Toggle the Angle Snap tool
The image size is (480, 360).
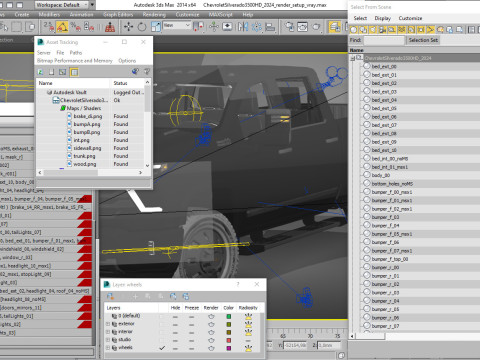point(62,27)
